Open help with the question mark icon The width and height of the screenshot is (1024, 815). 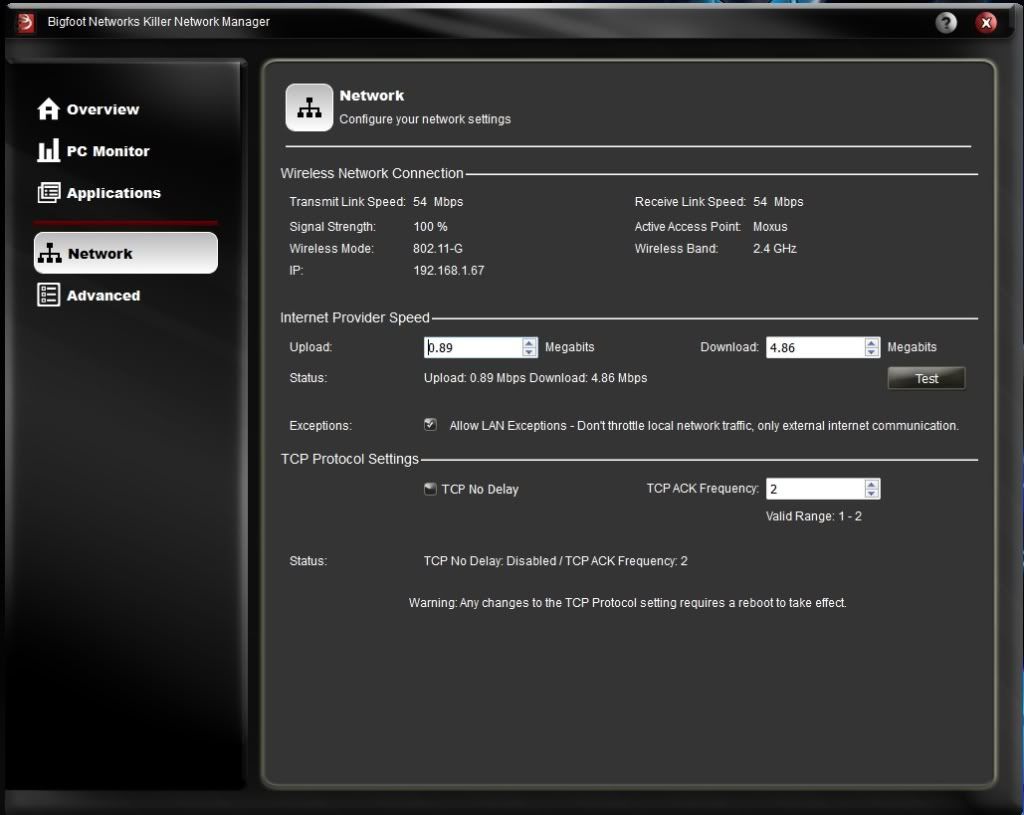pyautogui.click(x=946, y=23)
